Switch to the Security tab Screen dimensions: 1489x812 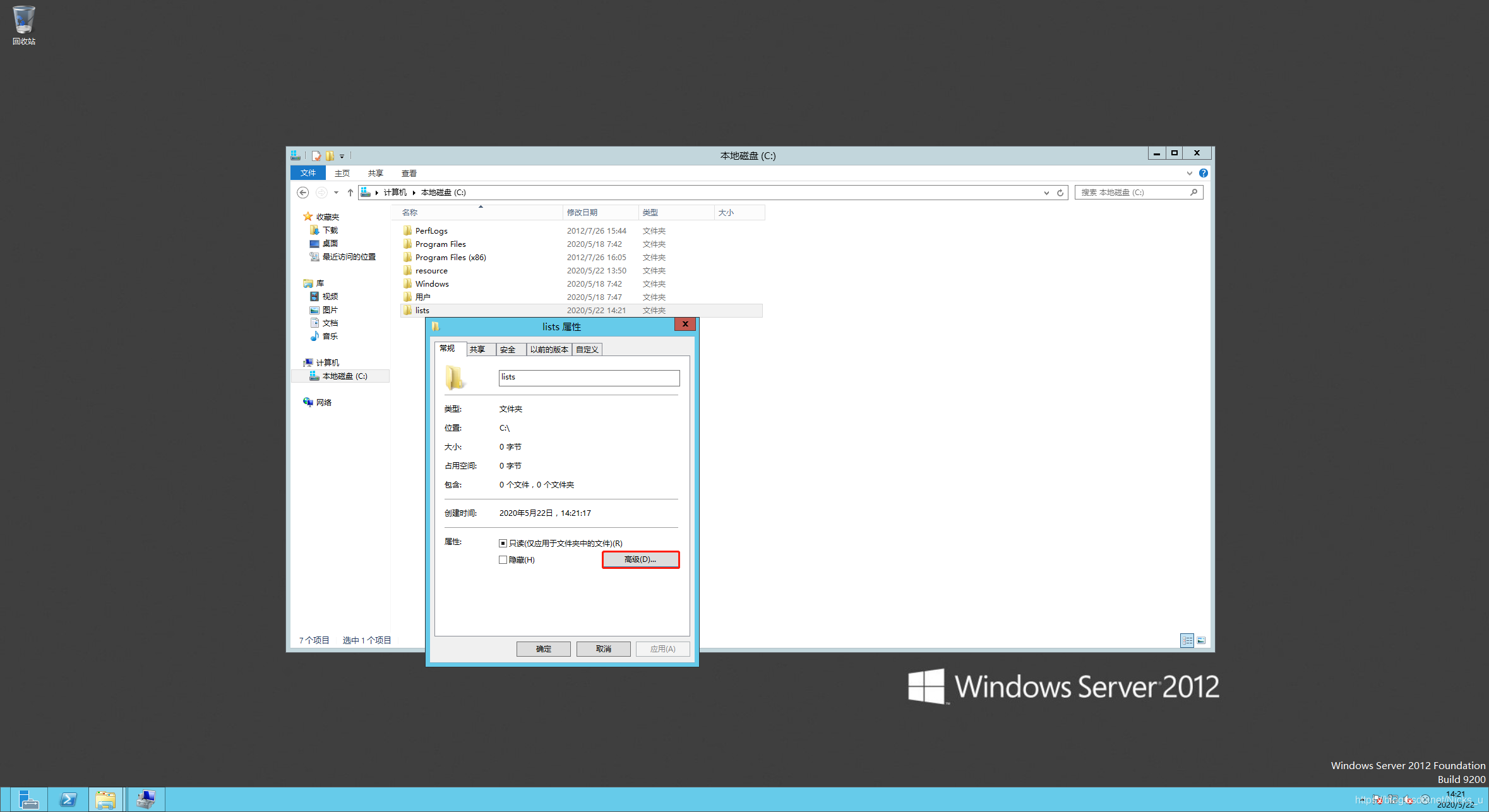[x=508, y=350]
